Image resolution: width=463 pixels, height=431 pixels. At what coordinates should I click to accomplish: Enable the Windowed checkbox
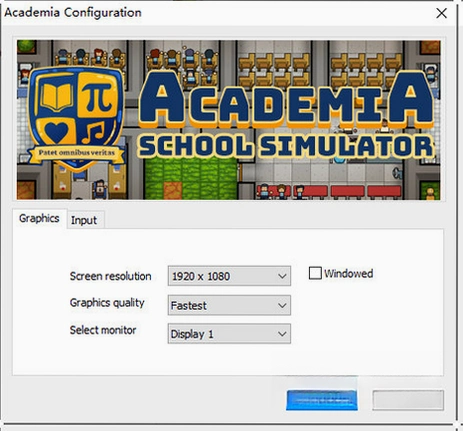[315, 273]
